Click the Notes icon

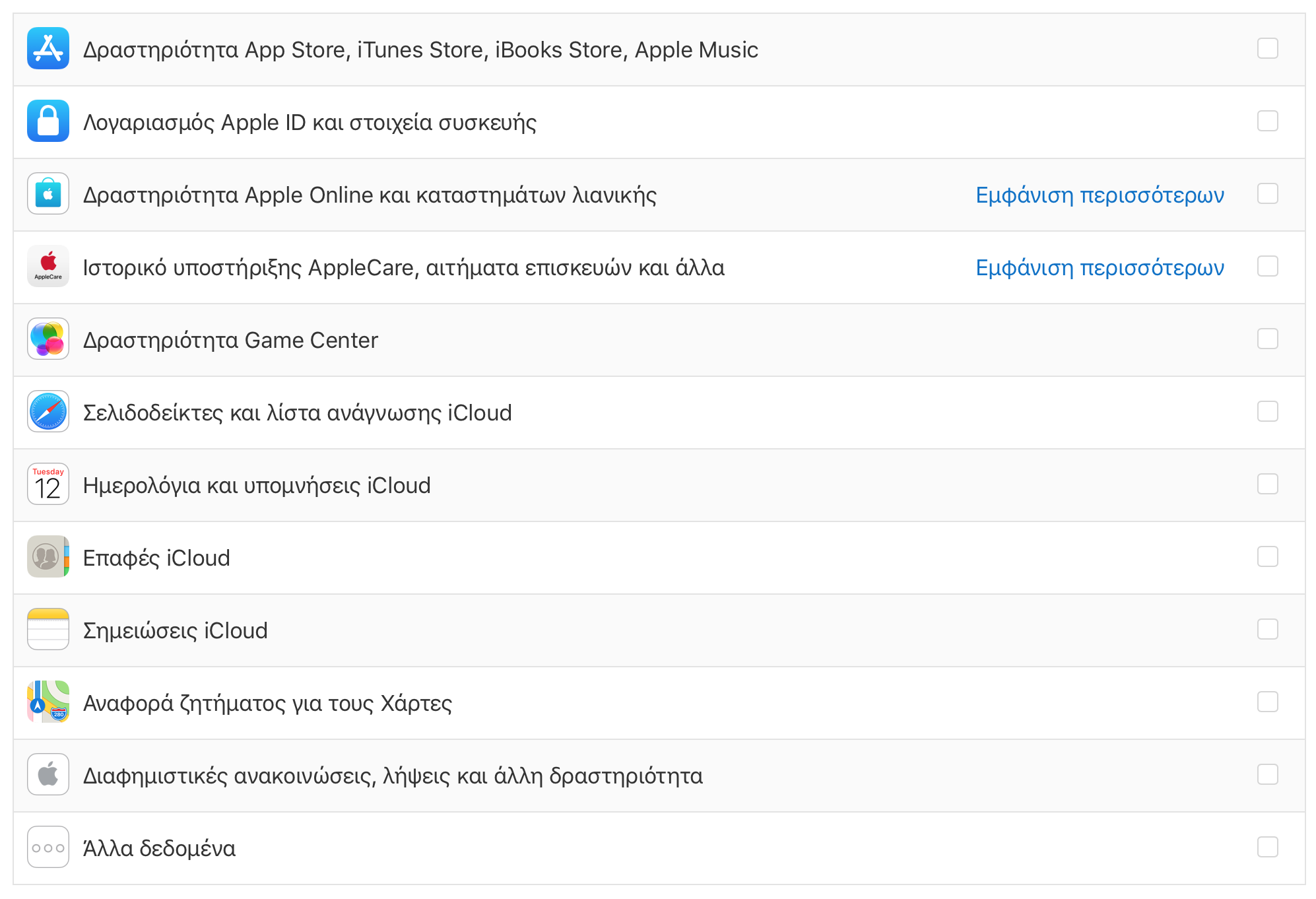click(48, 629)
